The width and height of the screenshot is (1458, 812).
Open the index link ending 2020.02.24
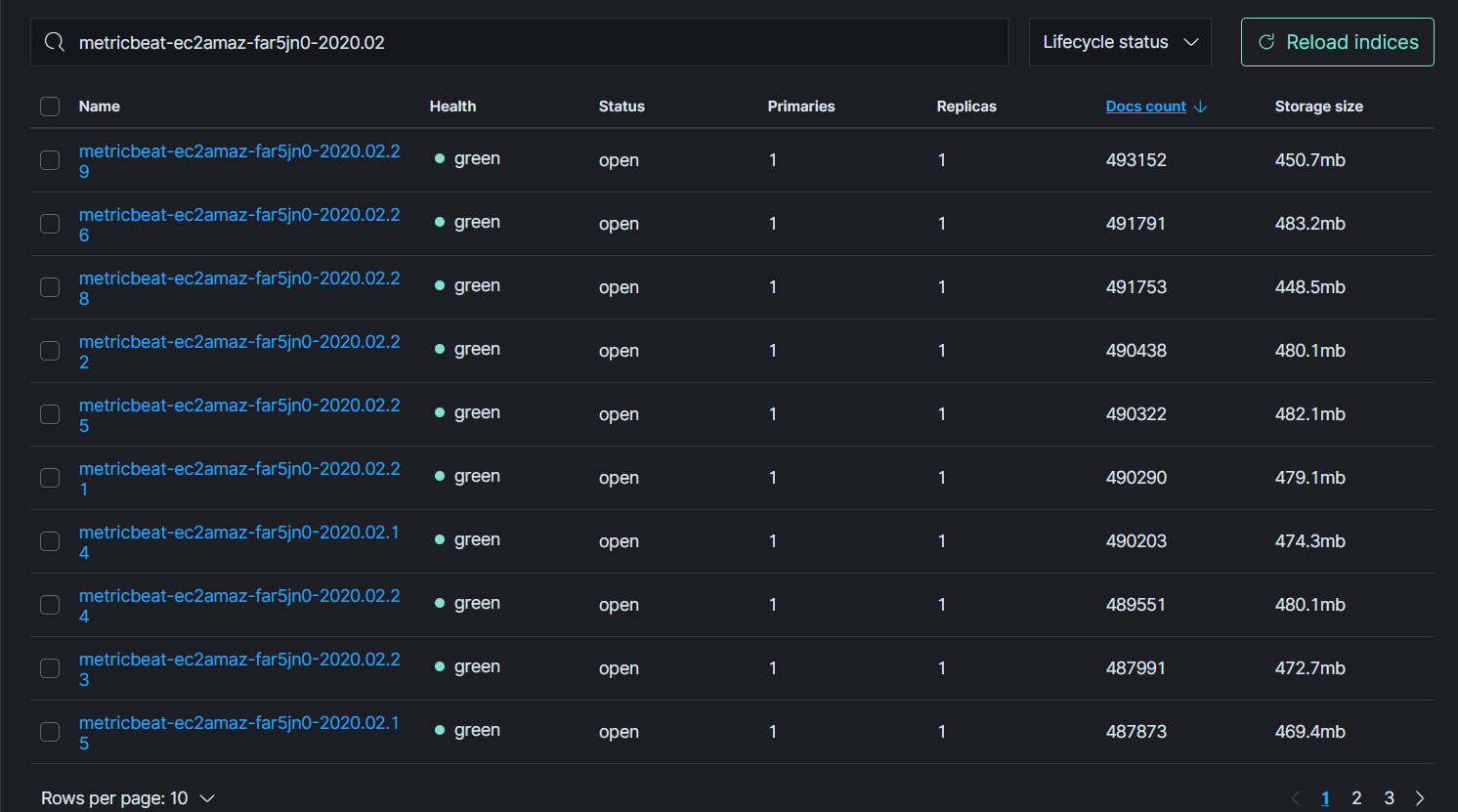coord(239,606)
